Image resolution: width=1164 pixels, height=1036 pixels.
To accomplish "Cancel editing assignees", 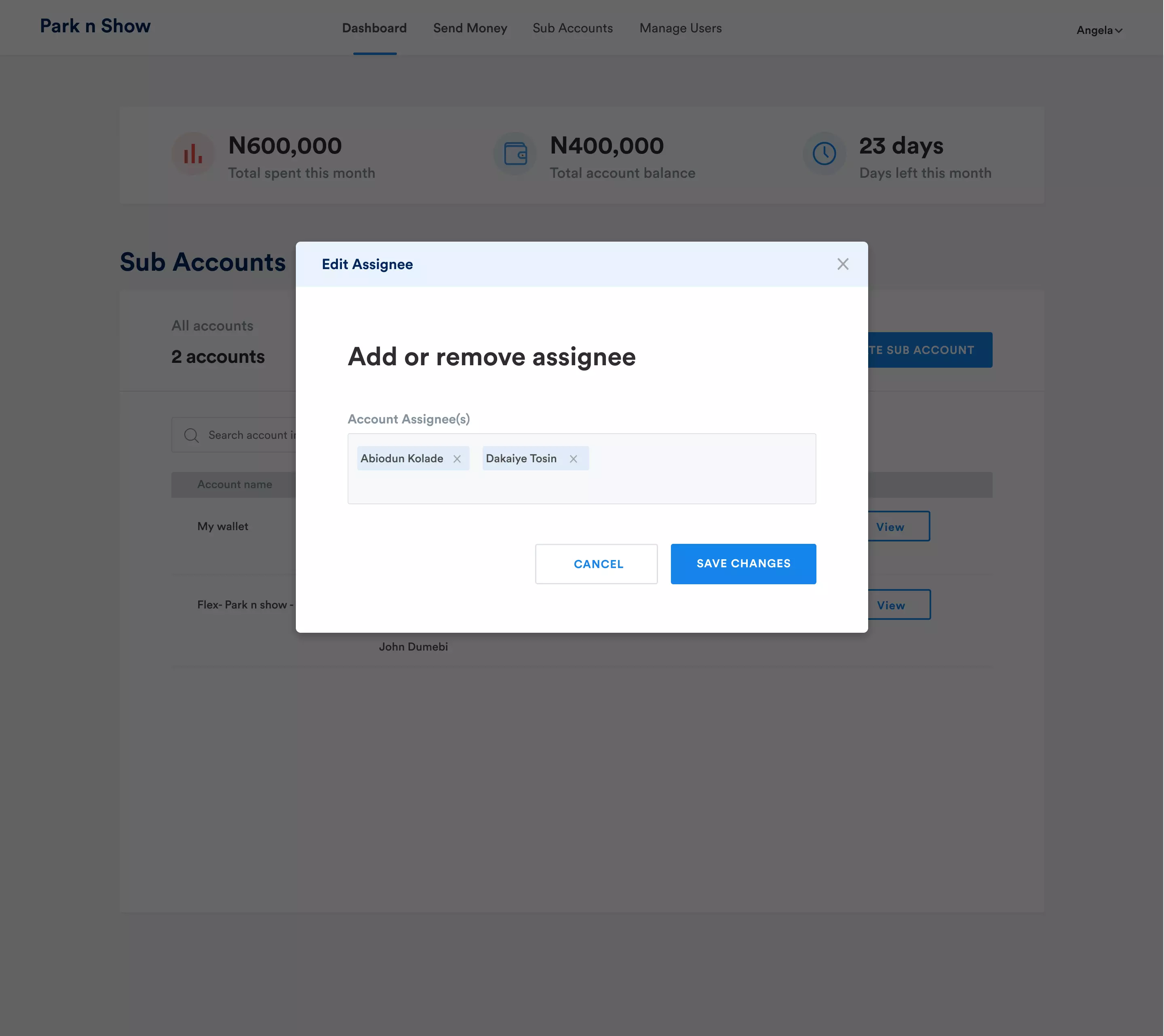I will (x=596, y=564).
